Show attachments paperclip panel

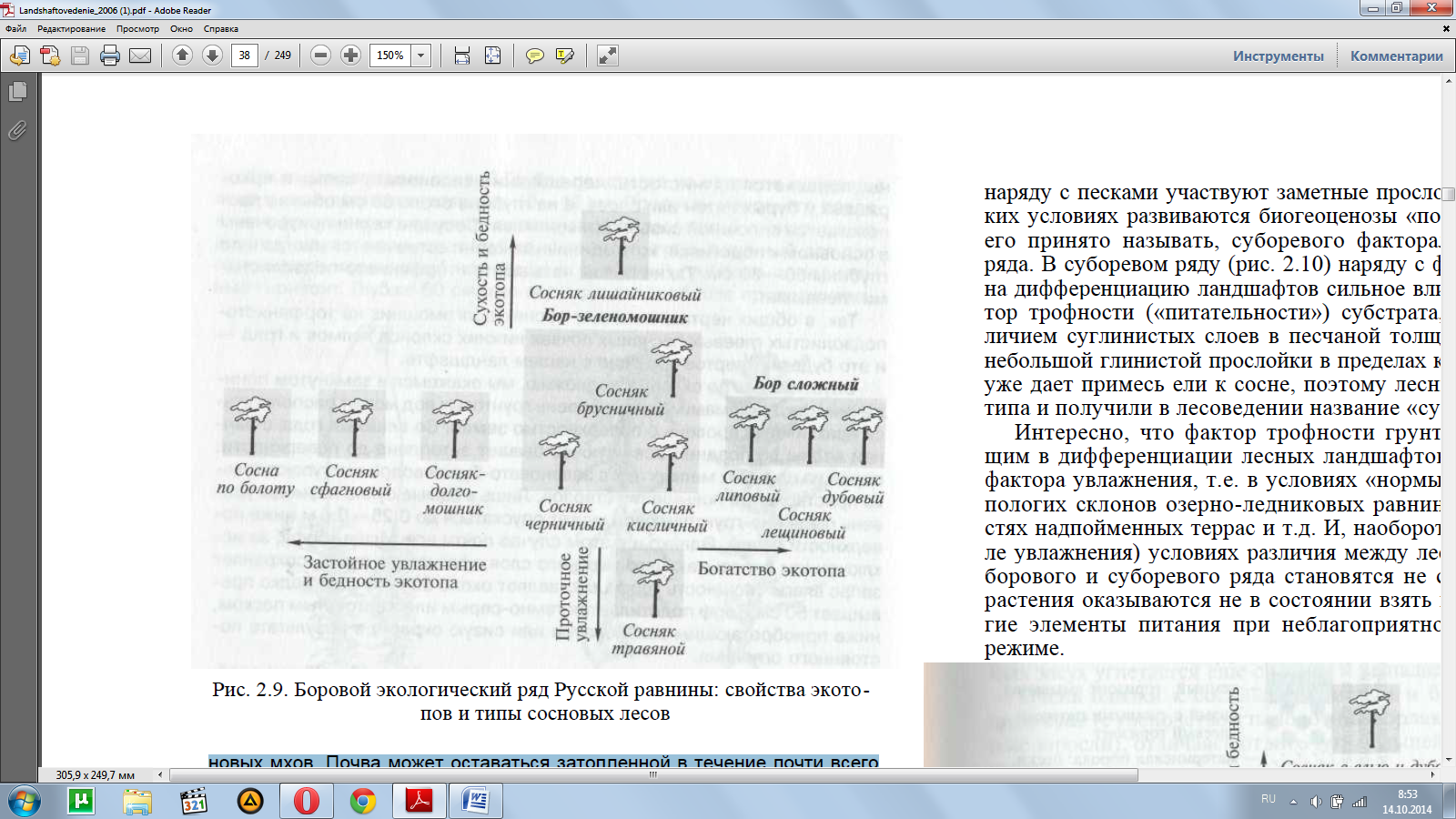pyautogui.click(x=17, y=131)
